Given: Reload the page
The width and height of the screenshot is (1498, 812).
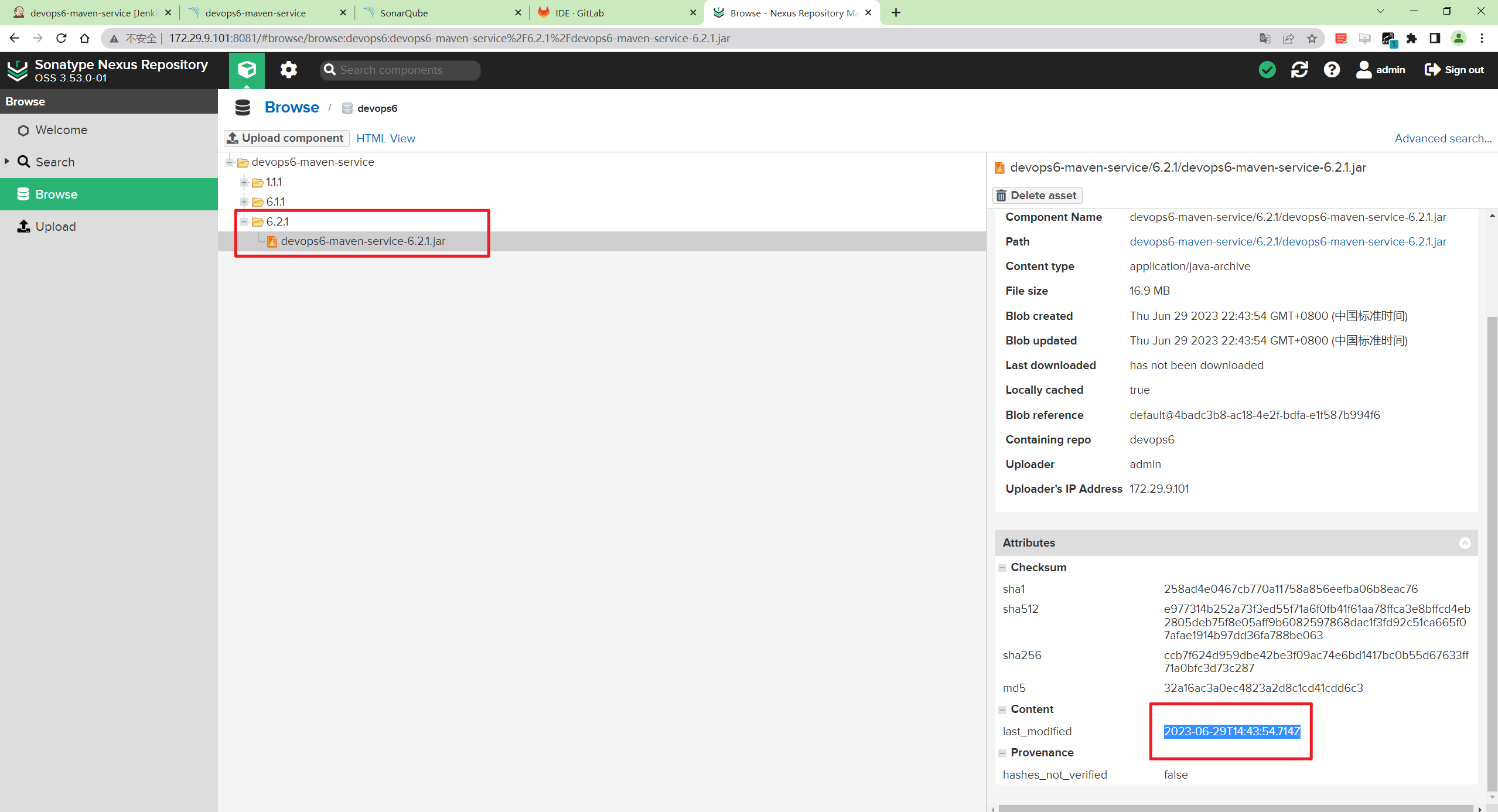Looking at the screenshot, I should [x=62, y=39].
